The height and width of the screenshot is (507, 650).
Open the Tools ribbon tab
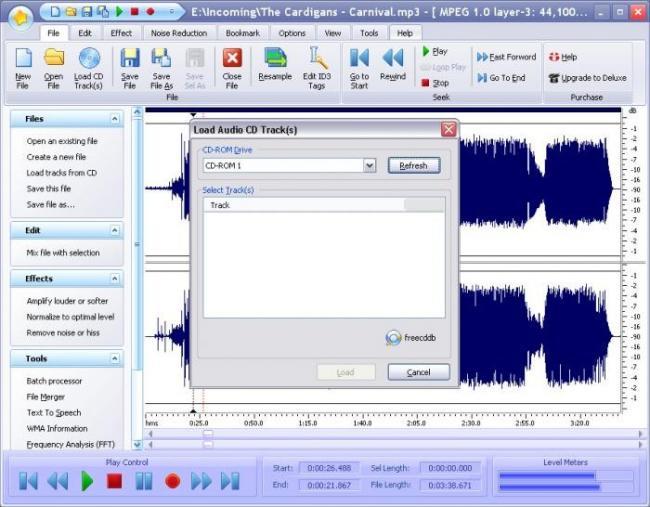pos(369,33)
